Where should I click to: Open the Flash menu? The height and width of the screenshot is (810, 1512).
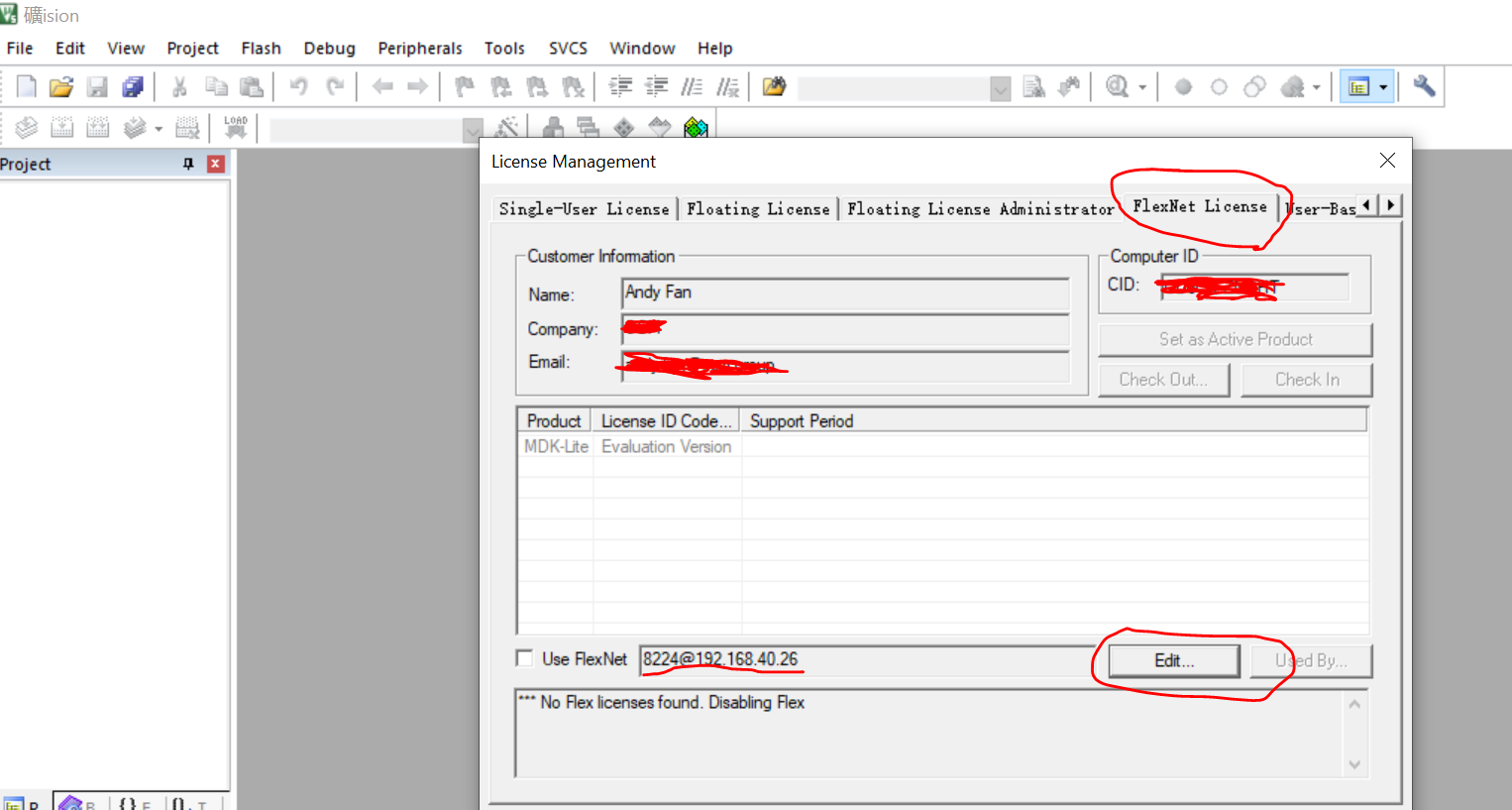coord(261,48)
